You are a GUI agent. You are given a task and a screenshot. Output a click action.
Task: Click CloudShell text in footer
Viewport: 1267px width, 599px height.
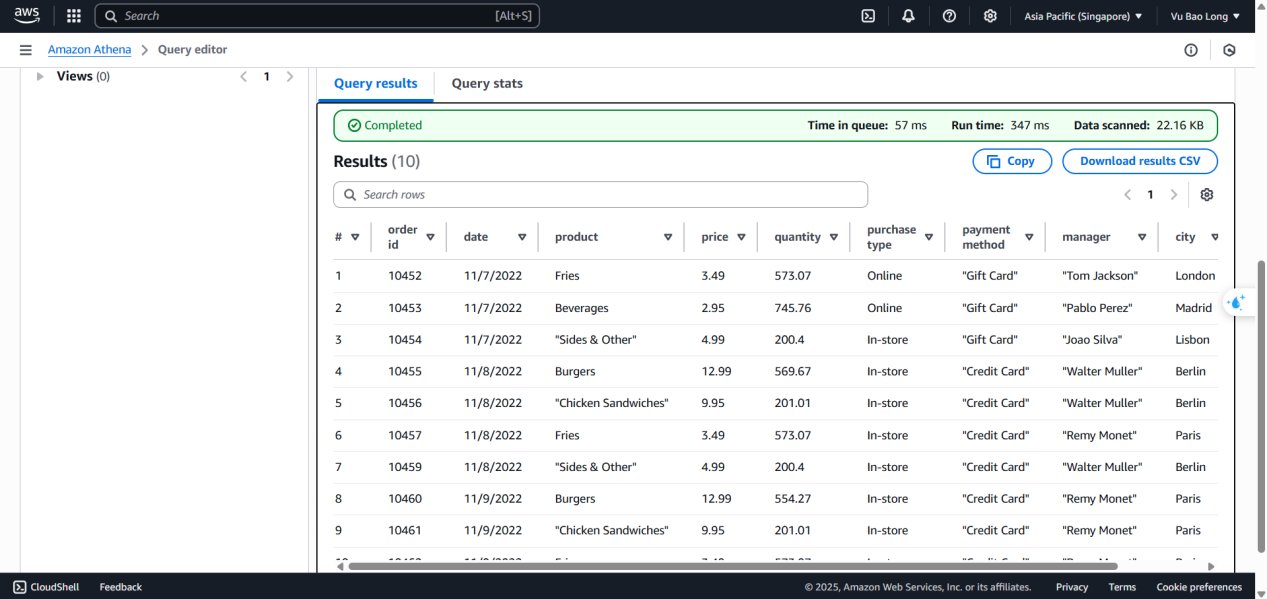pyautogui.click(x=55, y=587)
